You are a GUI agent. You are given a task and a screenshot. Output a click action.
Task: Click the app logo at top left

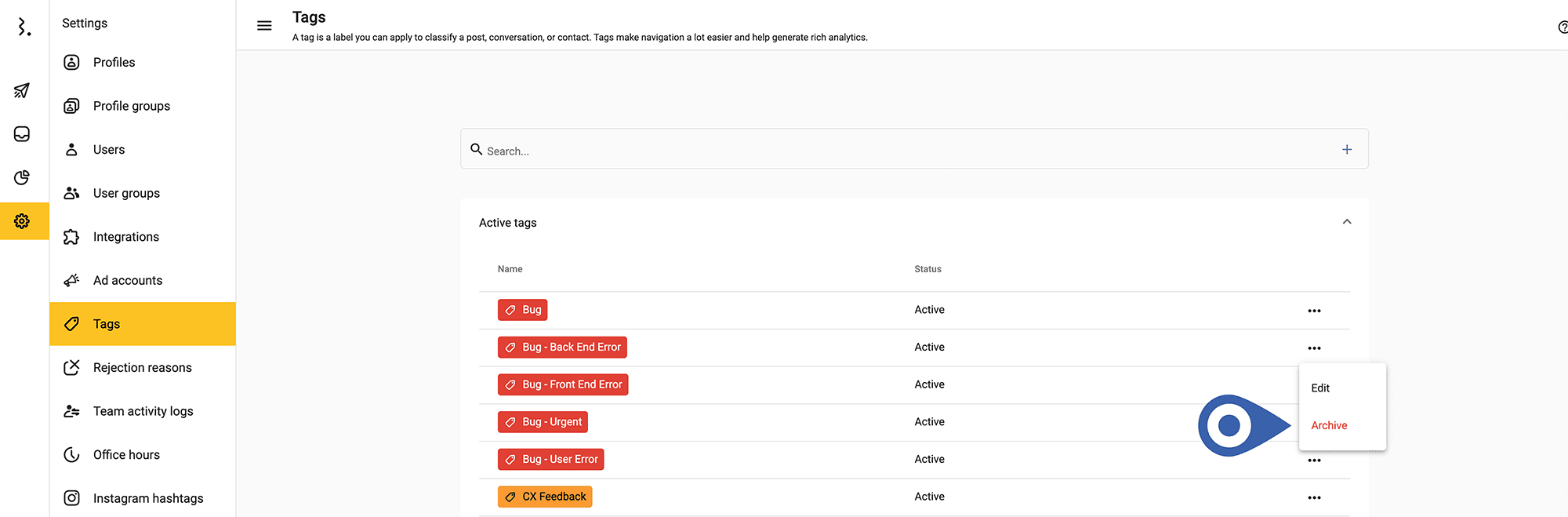point(24,27)
